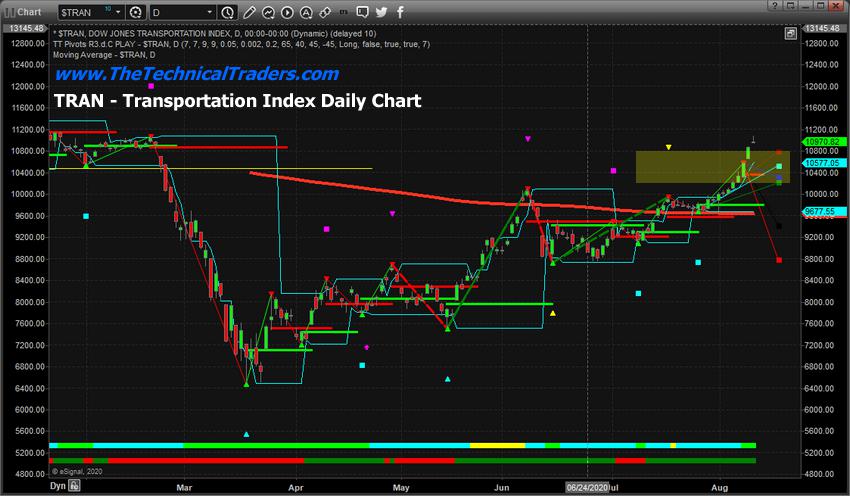Expand the D interval dropdown arrow
The width and height of the screenshot is (850, 496).
210,12
